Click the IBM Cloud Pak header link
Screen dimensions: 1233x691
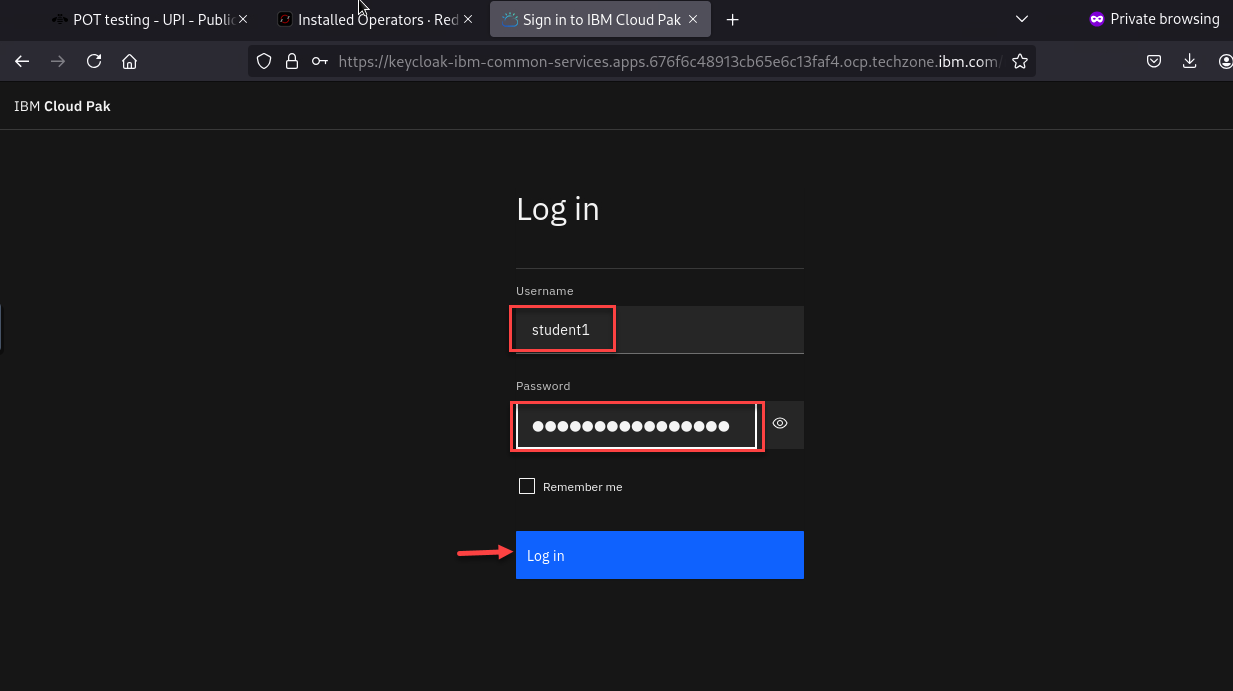(x=62, y=106)
